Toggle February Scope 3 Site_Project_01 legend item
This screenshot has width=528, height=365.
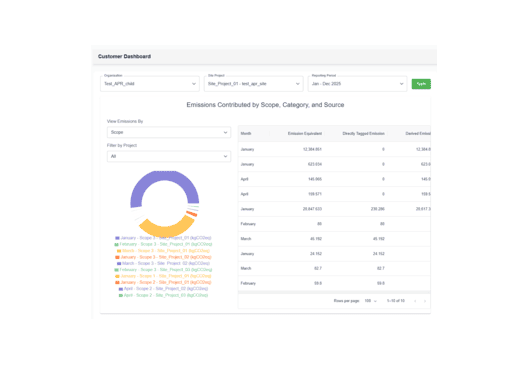click(163, 244)
